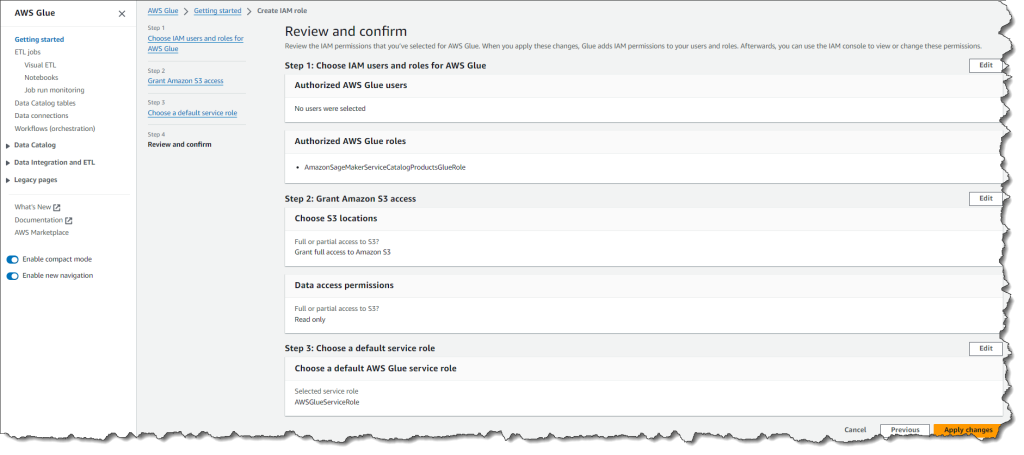The height and width of the screenshot is (455, 1024).
Task: Click the Documentation external link icon
Action: [69, 220]
